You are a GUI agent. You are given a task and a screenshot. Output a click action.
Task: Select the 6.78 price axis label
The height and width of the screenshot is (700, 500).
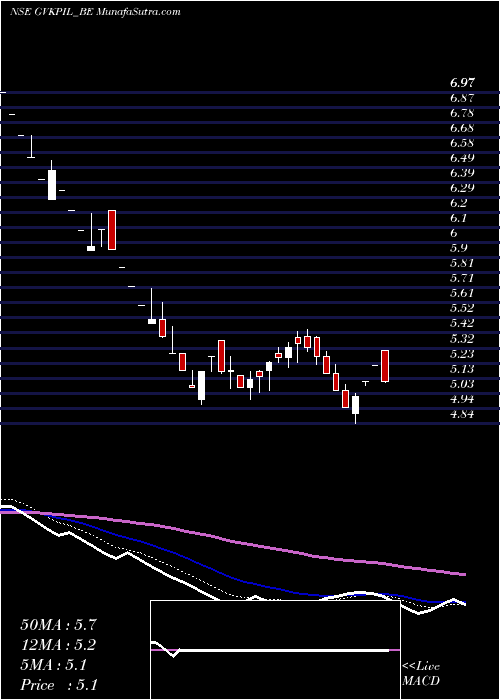click(x=462, y=113)
